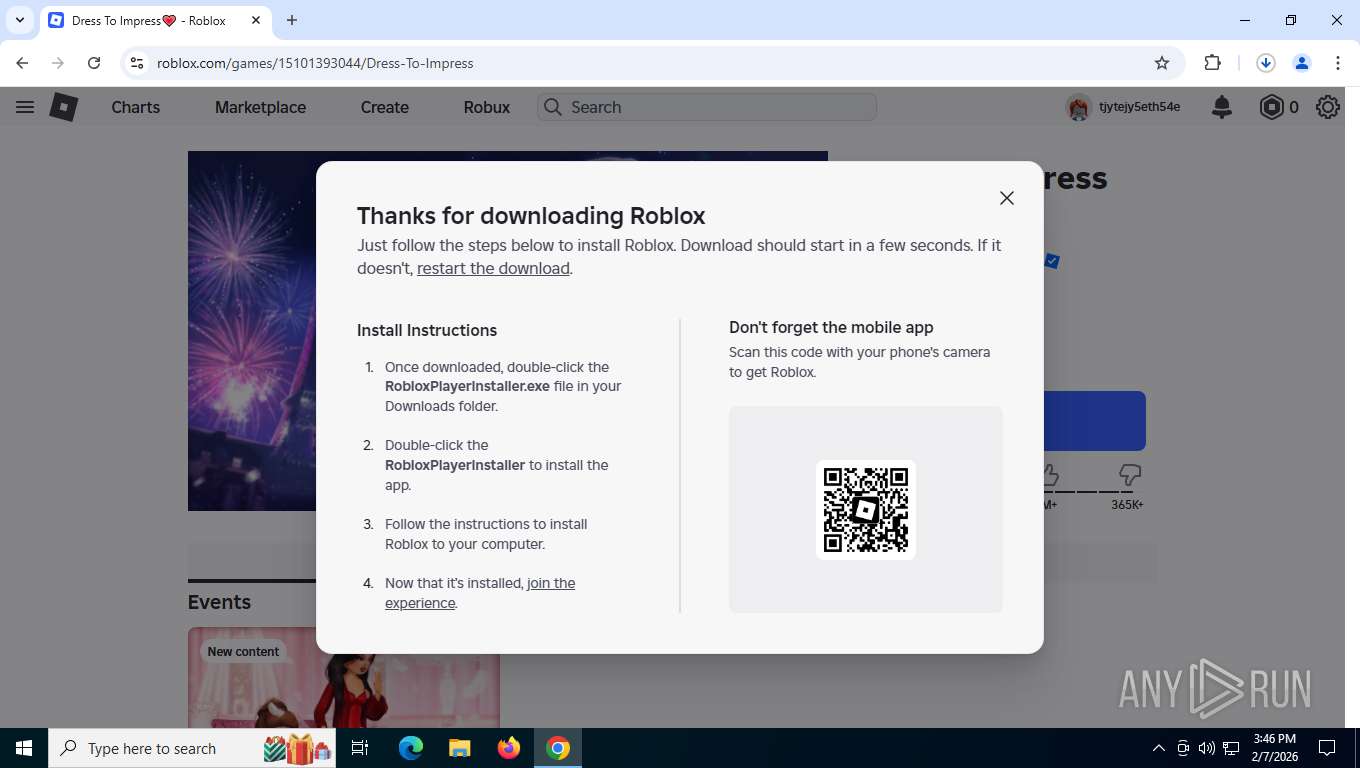Screen dimensions: 1360x768
Task: Click the Roblox QR code image
Action: click(x=866, y=510)
